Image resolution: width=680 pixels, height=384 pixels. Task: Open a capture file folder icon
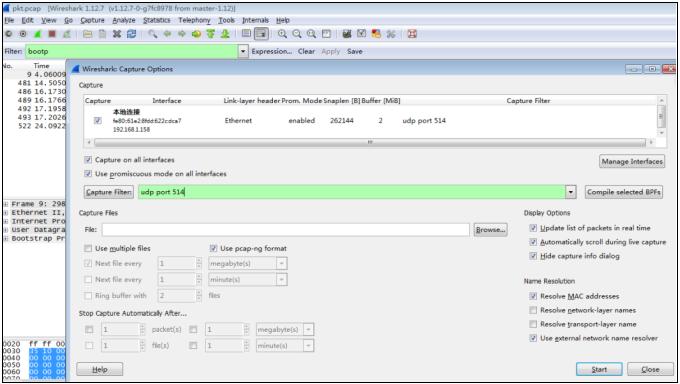click(x=88, y=34)
